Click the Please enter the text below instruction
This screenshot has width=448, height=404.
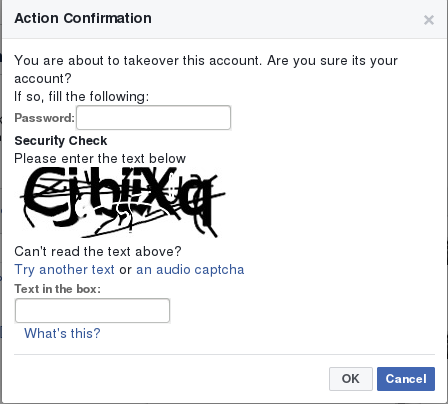(x=100, y=158)
